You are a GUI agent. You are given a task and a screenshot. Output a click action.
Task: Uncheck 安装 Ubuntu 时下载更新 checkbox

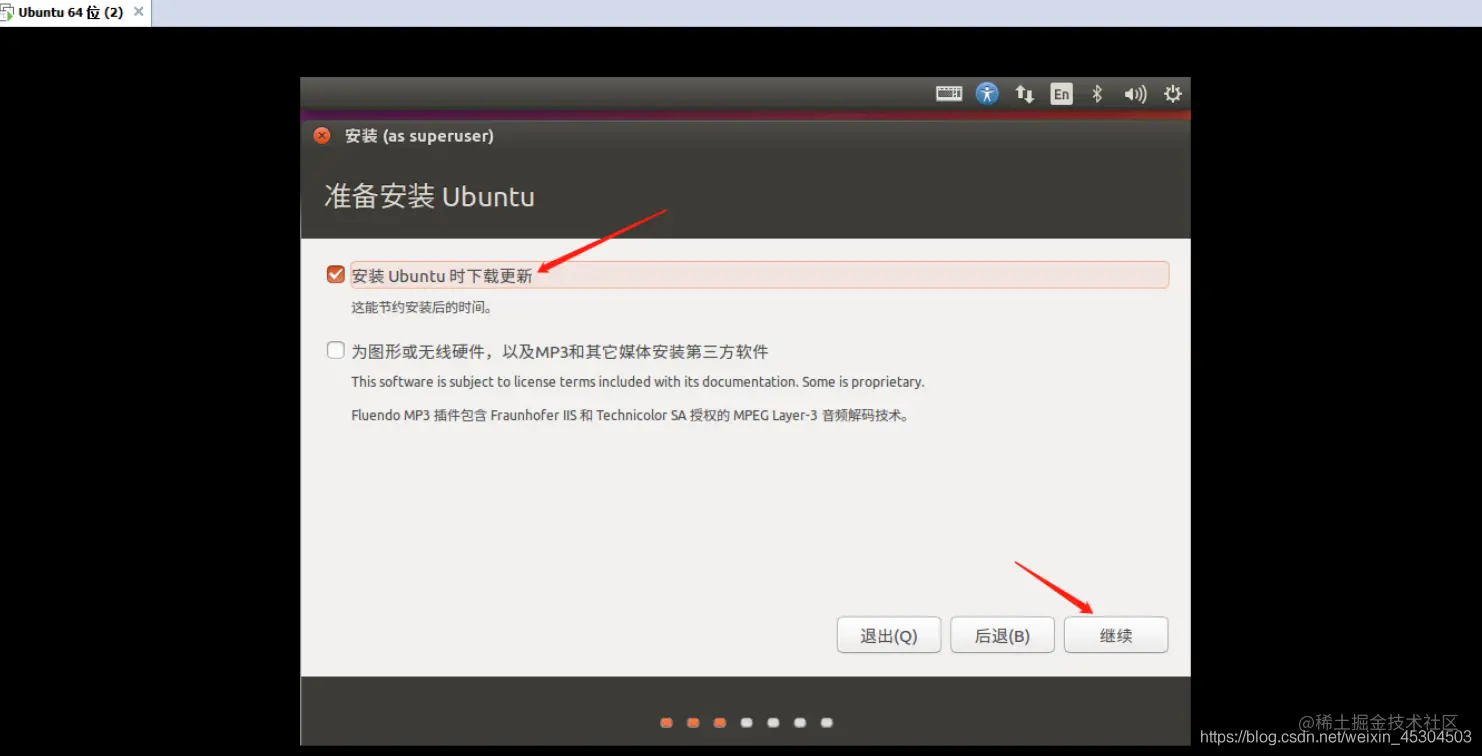click(336, 274)
